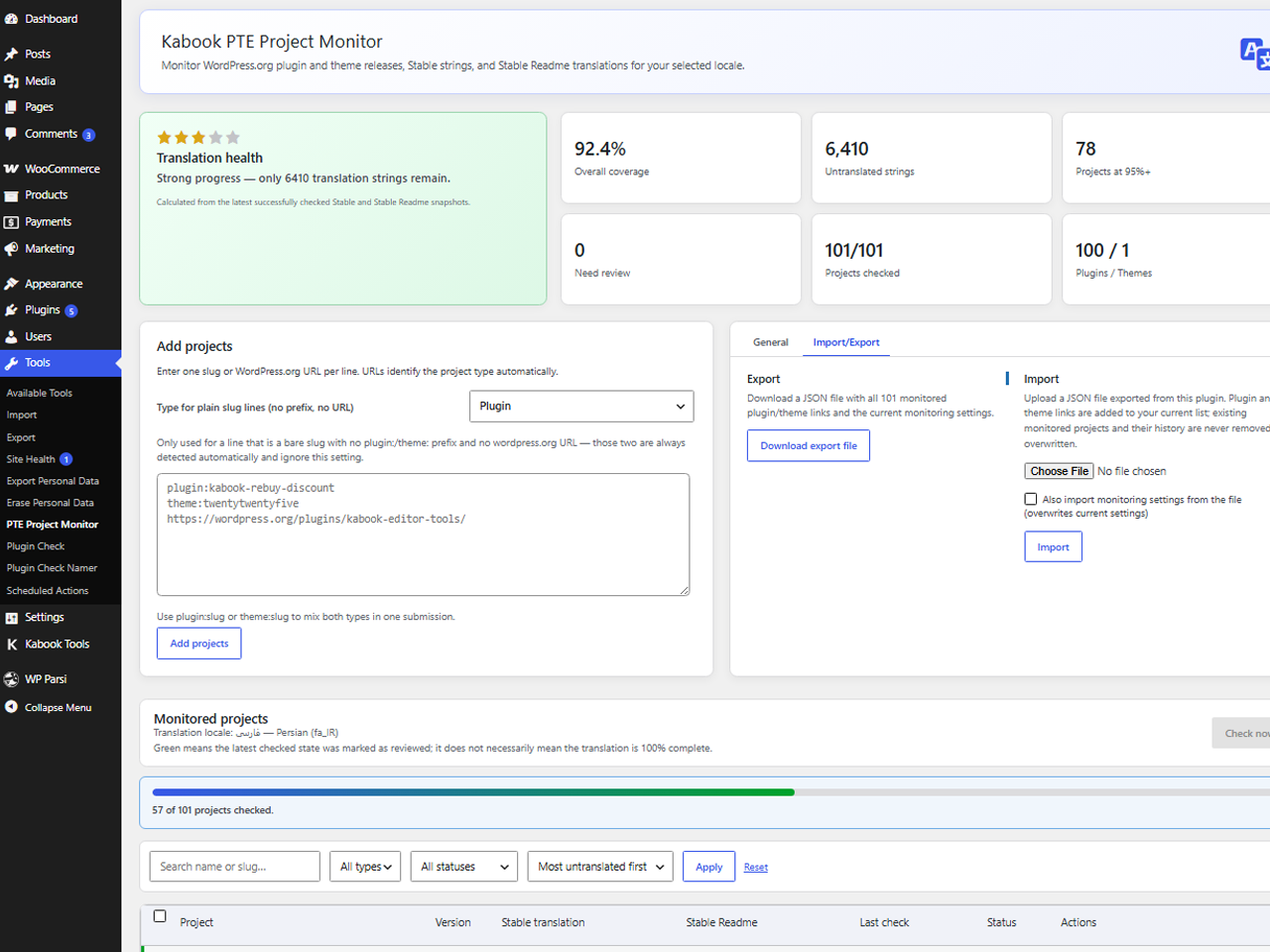Open Export Personal Data submenu item
Viewport: 1270px width, 952px height.
point(53,481)
